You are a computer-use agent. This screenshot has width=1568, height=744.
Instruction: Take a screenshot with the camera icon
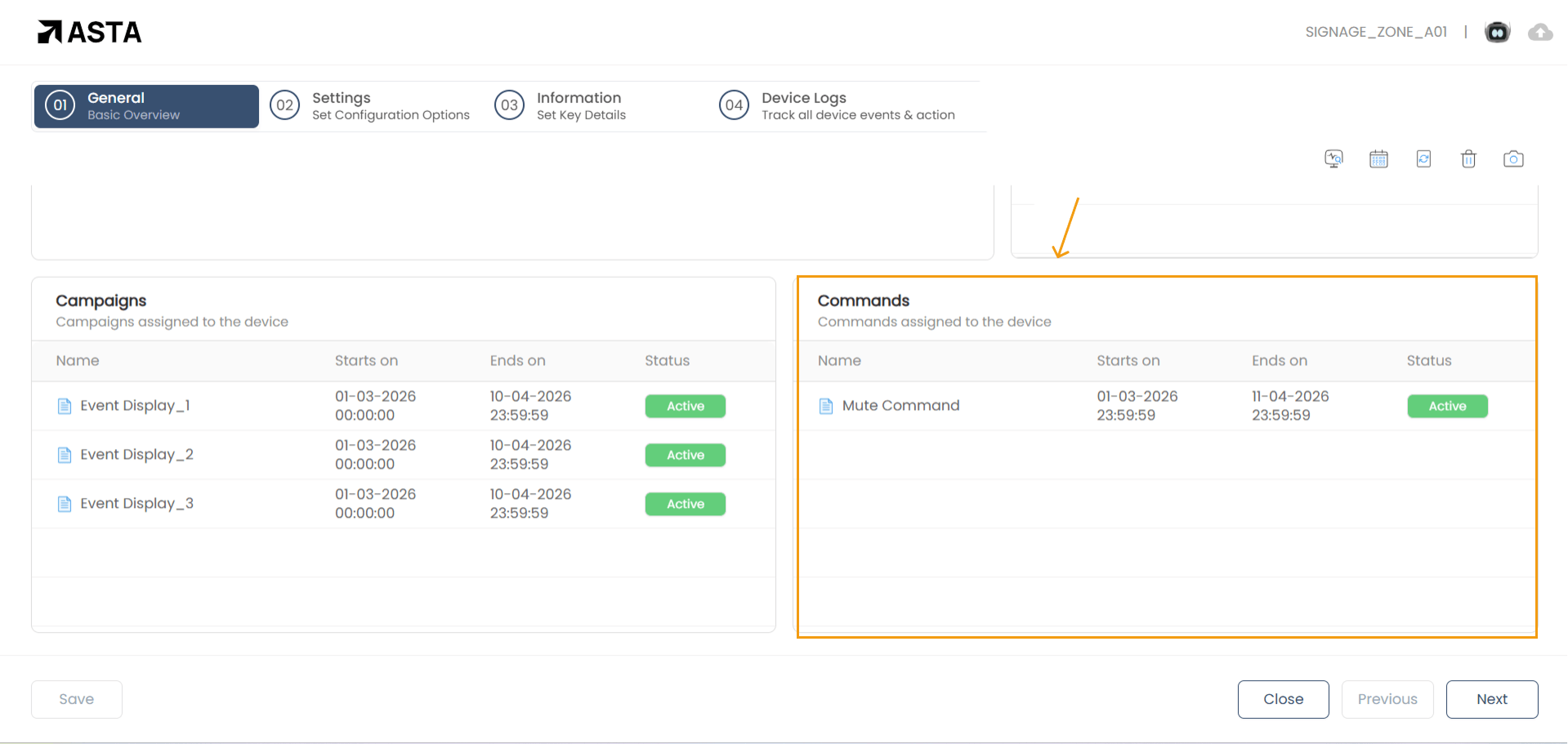pyautogui.click(x=1513, y=159)
